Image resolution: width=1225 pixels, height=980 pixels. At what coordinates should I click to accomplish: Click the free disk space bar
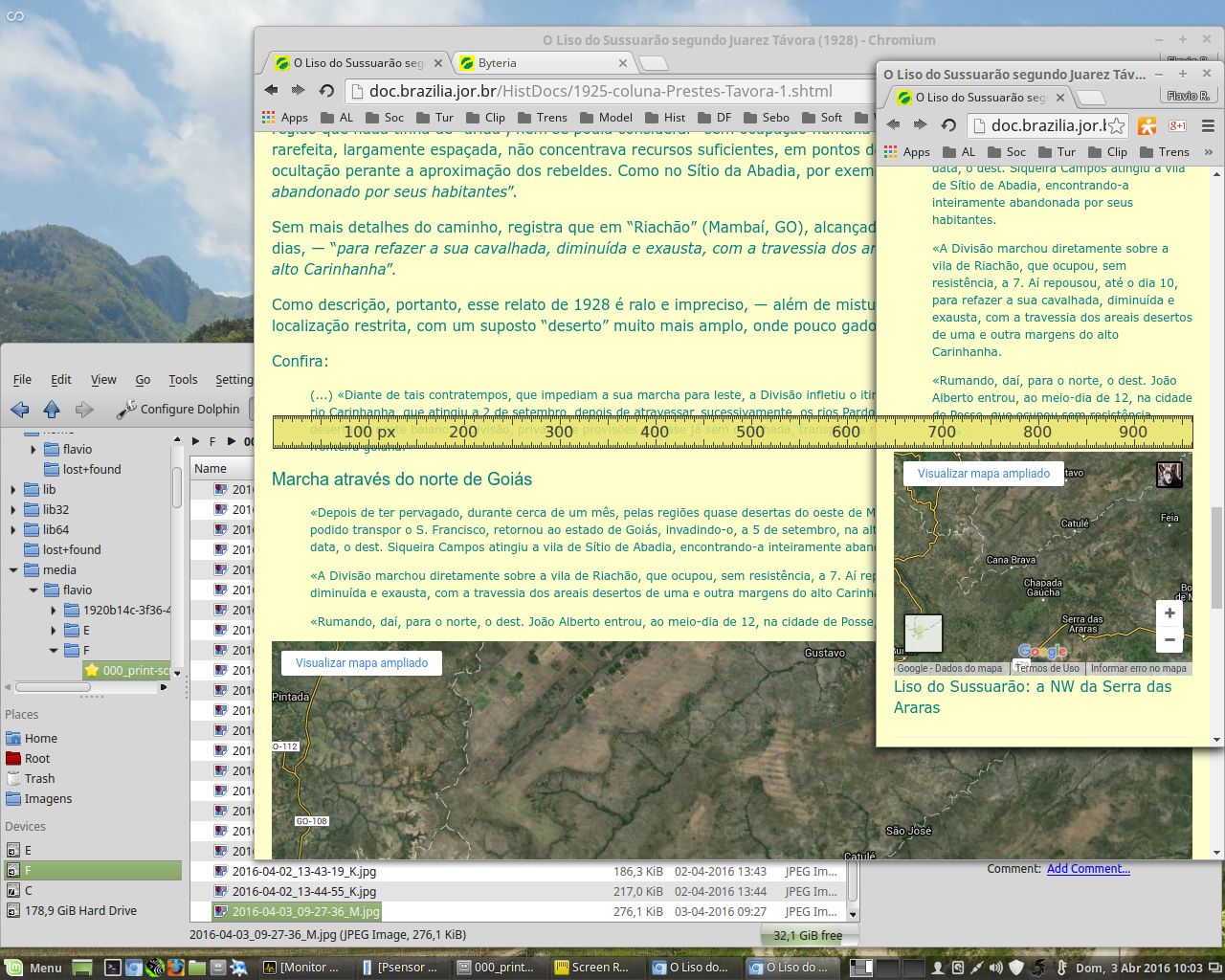pos(808,935)
